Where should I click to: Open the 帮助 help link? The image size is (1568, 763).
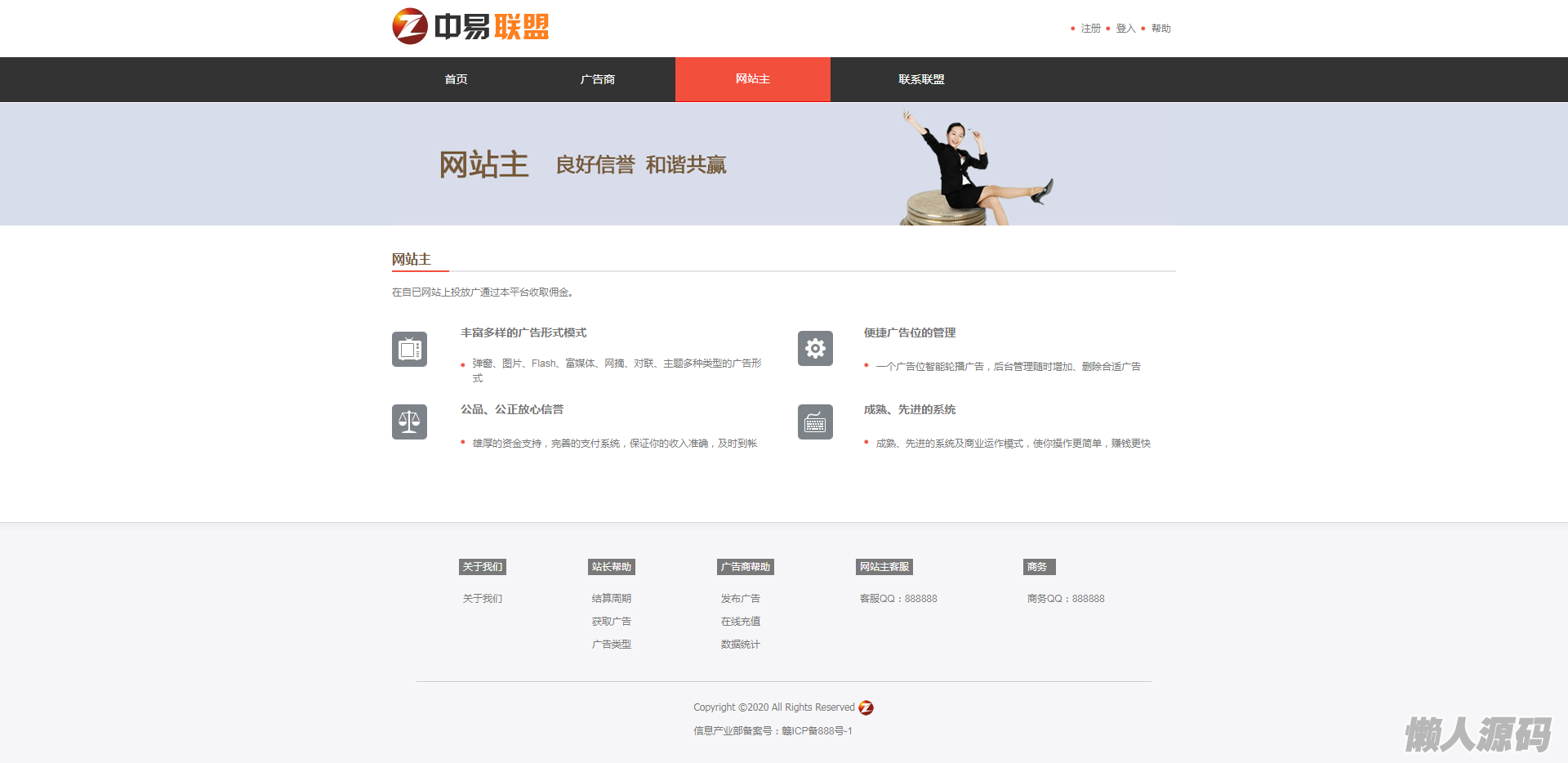click(x=1160, y=29)
